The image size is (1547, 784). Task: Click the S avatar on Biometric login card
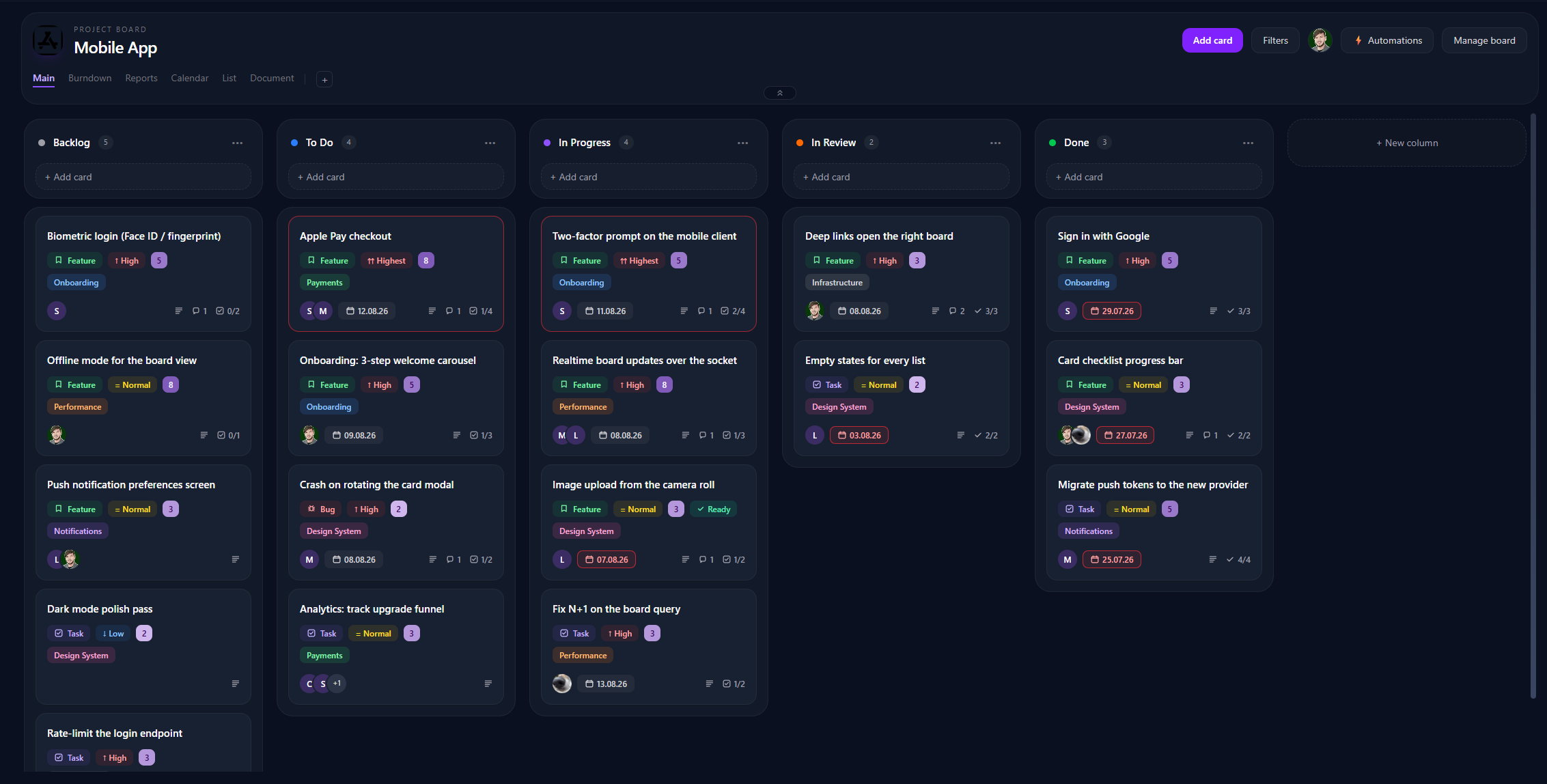point(57,311)
